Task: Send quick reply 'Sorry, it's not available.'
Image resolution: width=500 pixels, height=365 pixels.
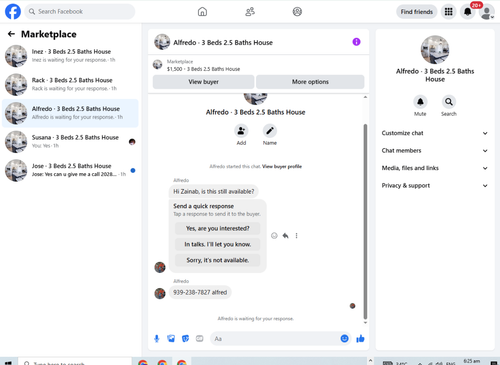Action: pyautogui.click(x=218, y=260)
